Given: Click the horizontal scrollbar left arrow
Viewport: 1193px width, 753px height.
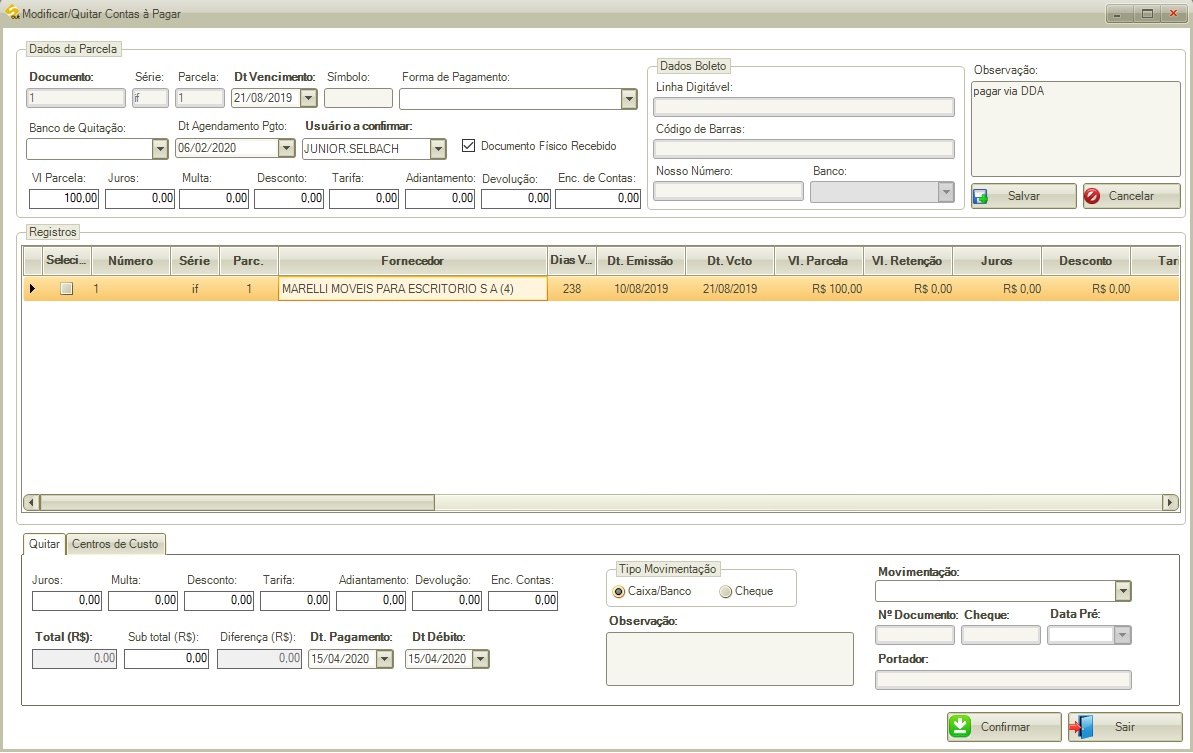Looking at the screenshot, I should pyautogui.click(x=31, y=502).
